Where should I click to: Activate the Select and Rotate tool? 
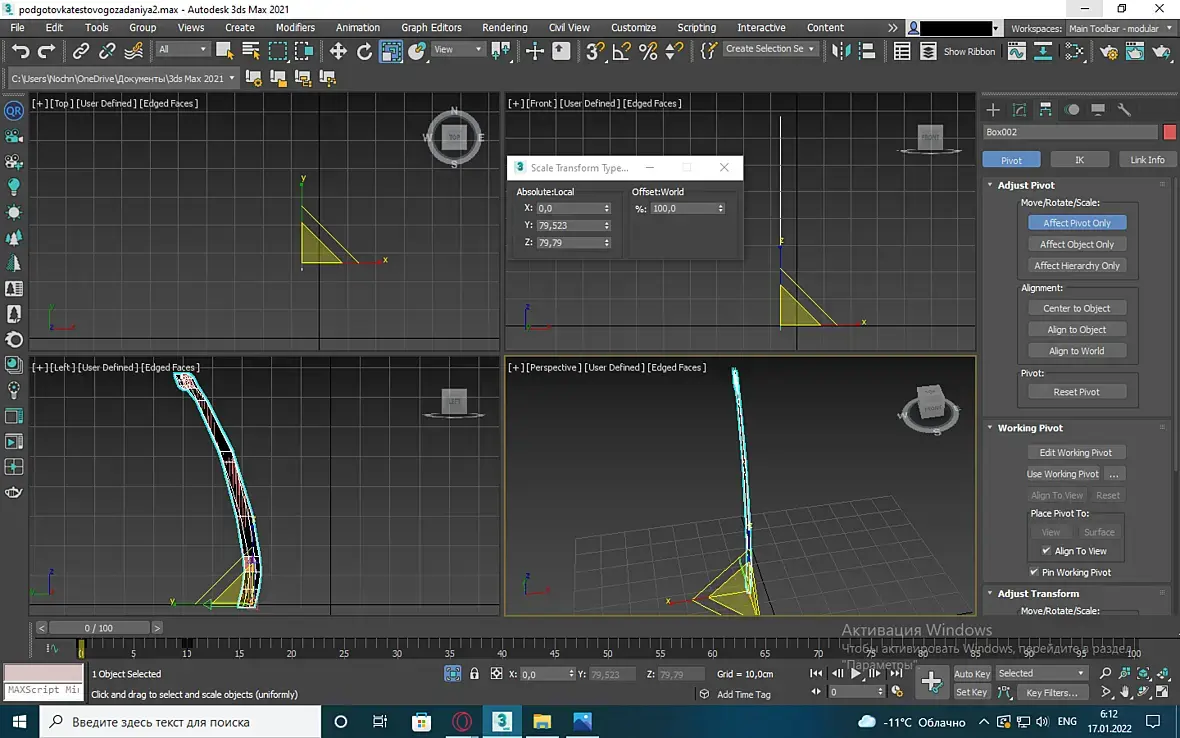pos(365,51)
